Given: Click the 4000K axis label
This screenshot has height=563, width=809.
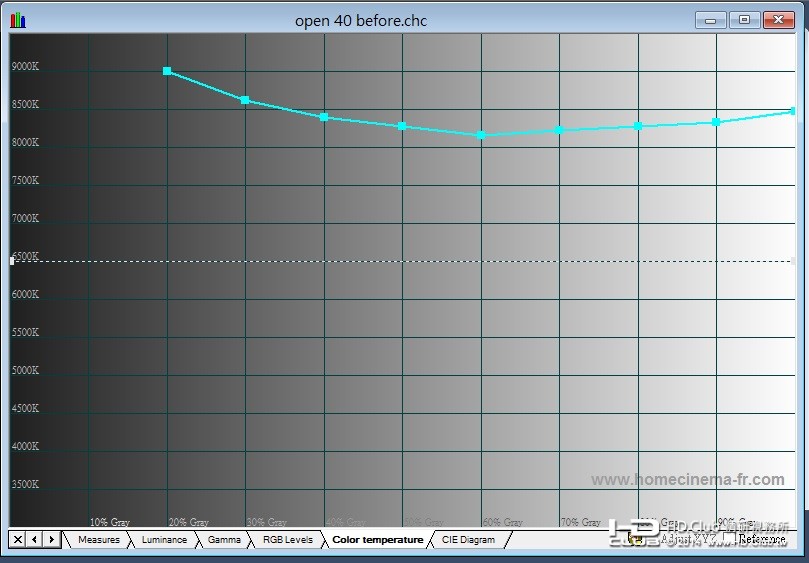Looking at the screenshot, I should tap(25, 446).
